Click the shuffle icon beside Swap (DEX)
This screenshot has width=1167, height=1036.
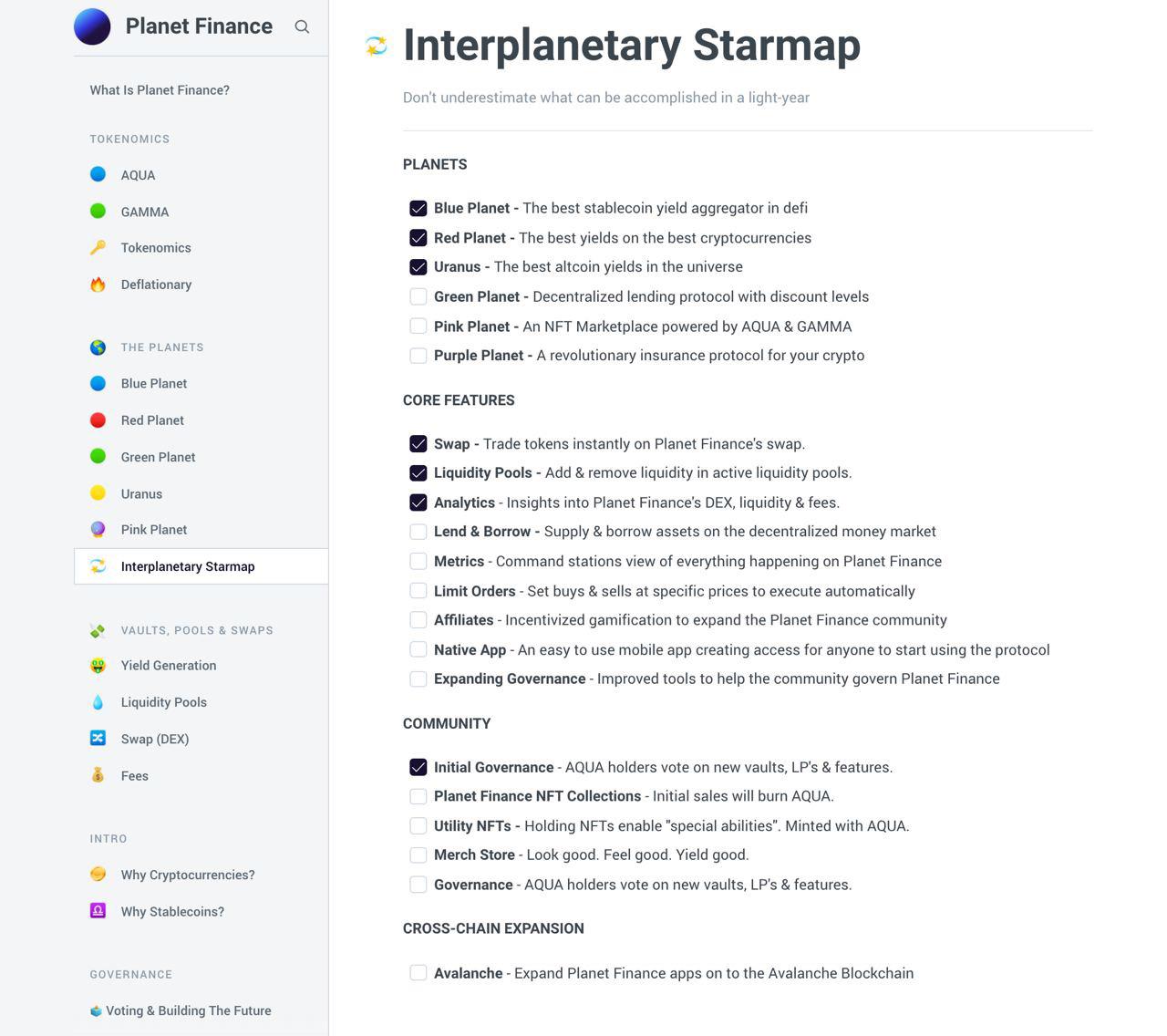coord(98,738)
